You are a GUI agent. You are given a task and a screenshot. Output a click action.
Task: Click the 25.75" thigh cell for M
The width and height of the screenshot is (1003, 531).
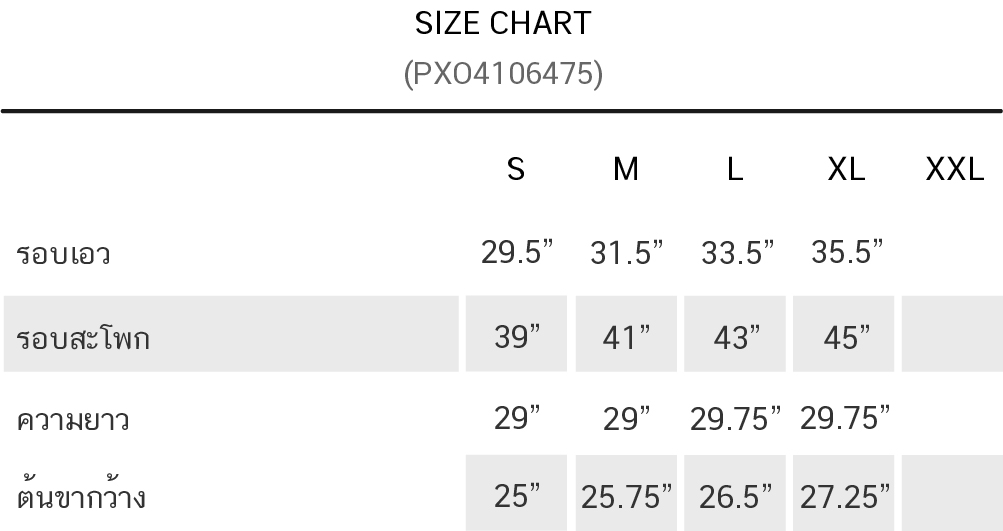coord(626,493)
